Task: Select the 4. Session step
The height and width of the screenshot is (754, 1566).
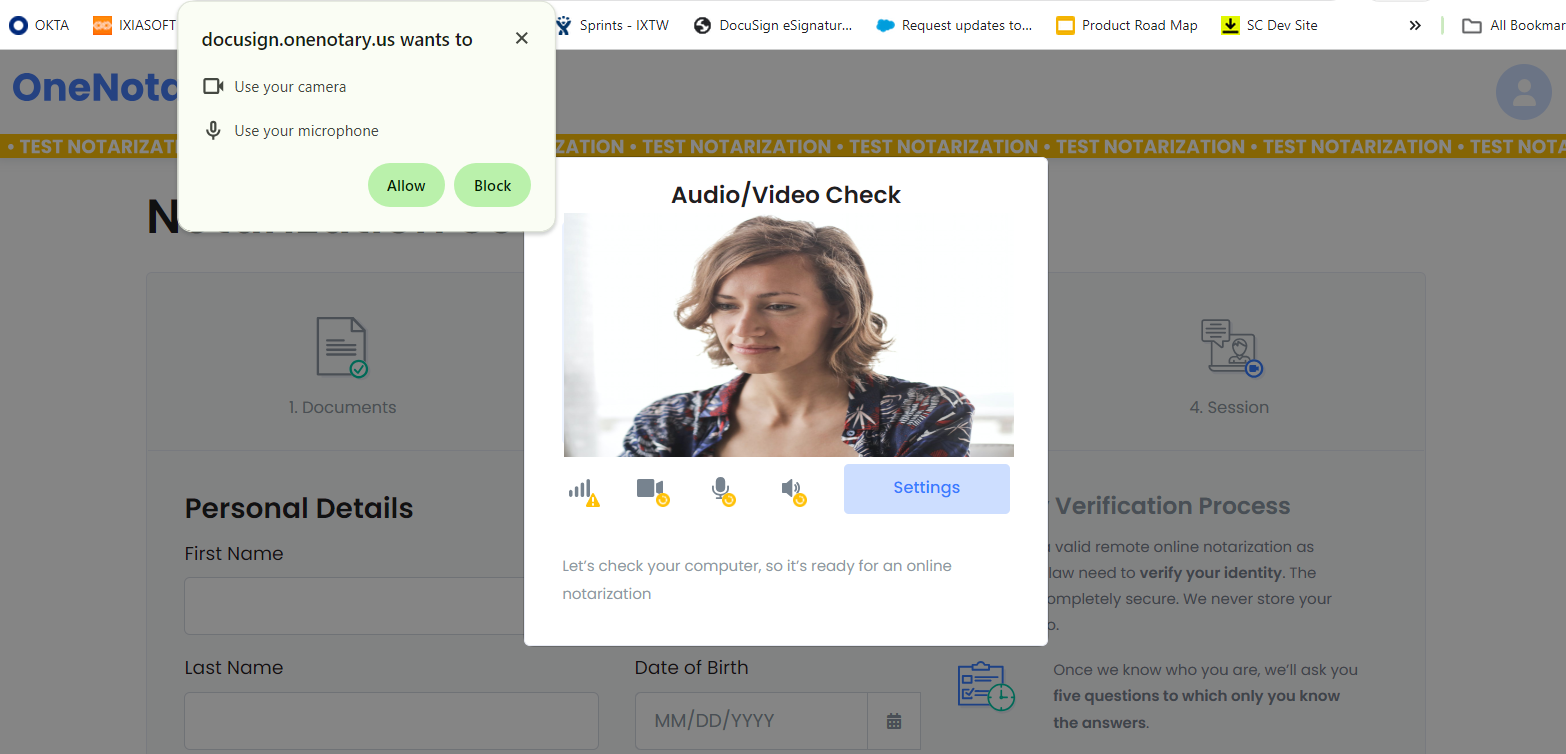Action: coord(1229,361)
